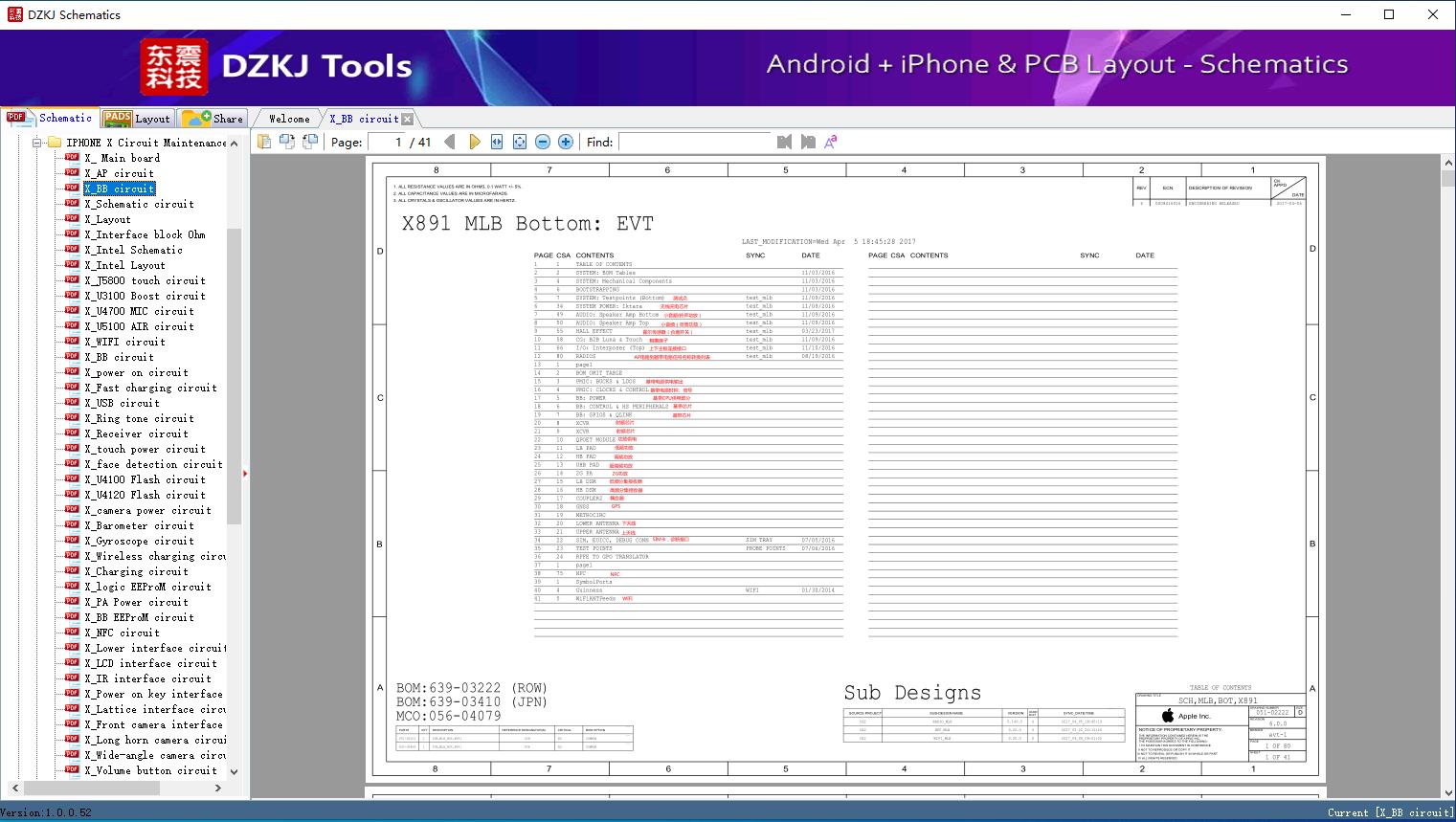Open X_Receiver circuit item

[x=136, y=433]
